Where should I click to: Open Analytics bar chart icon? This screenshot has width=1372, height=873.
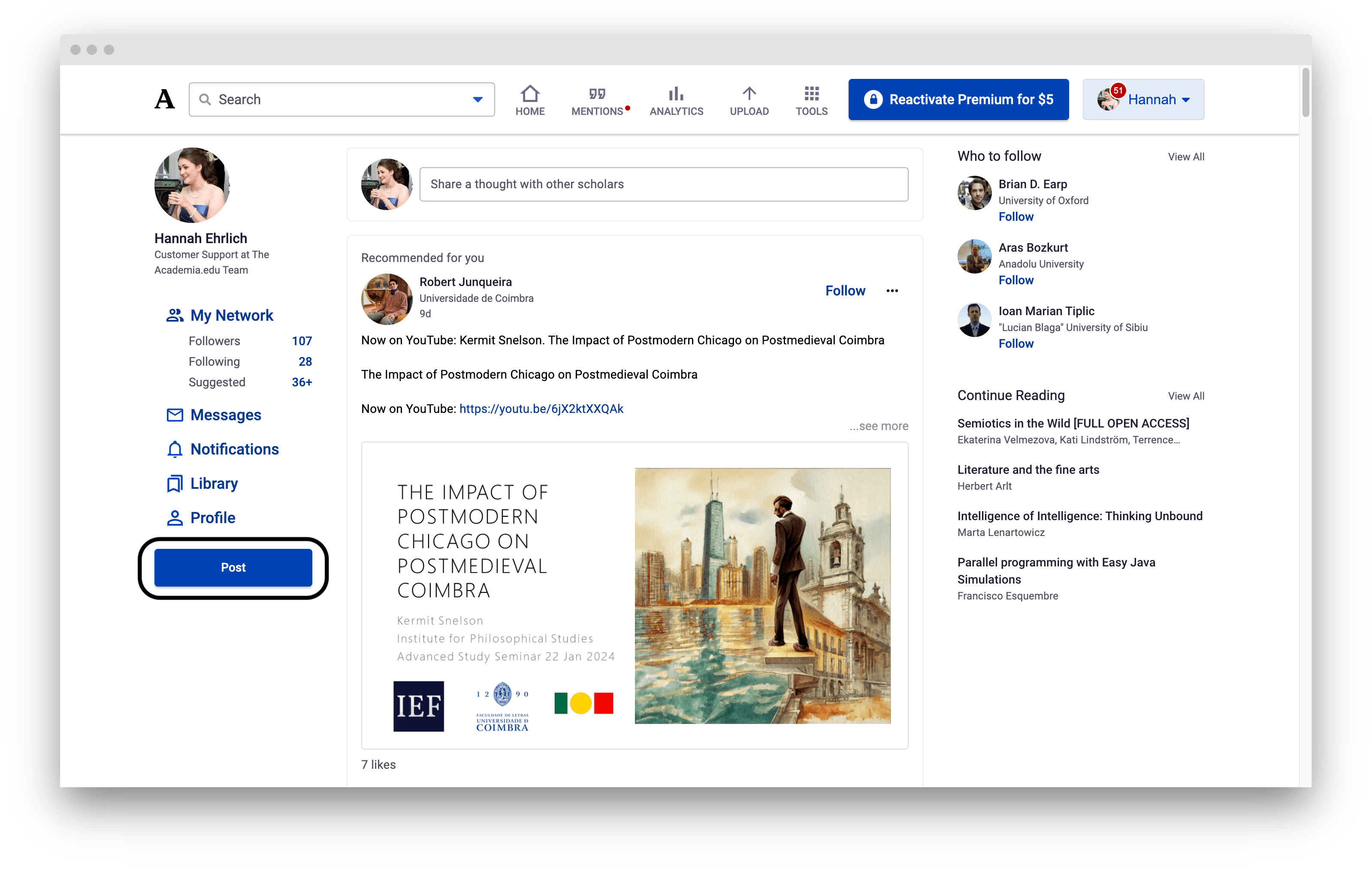(x=676, y=93)
